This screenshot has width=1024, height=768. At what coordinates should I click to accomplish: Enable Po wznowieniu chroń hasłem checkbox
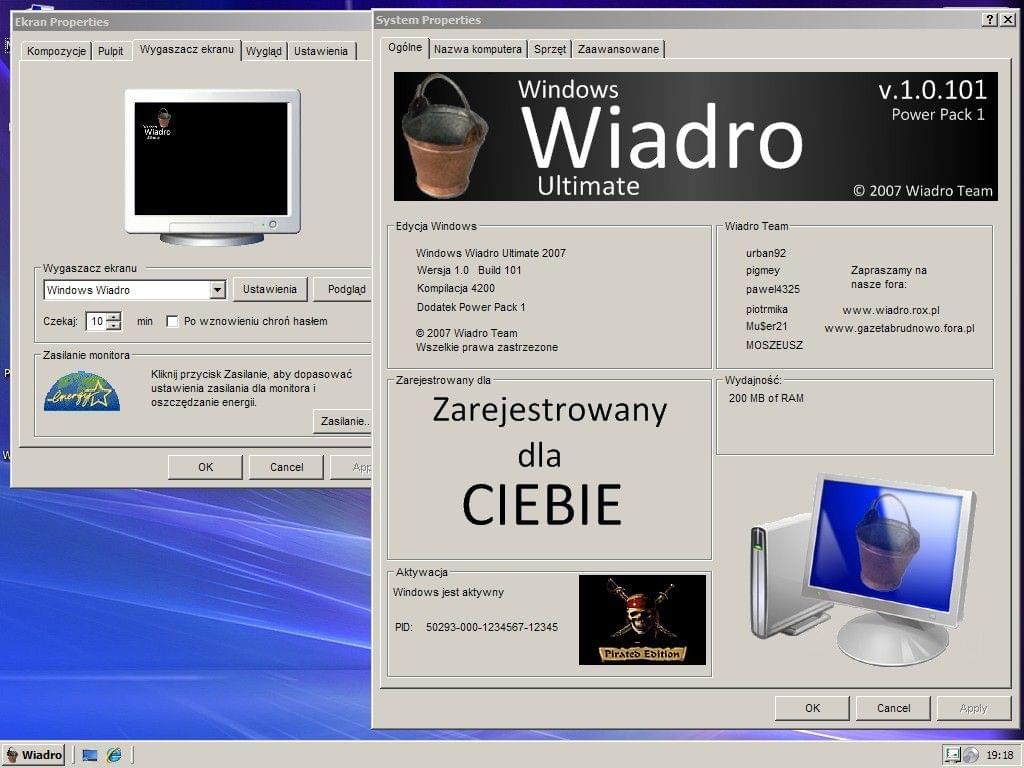172,321
